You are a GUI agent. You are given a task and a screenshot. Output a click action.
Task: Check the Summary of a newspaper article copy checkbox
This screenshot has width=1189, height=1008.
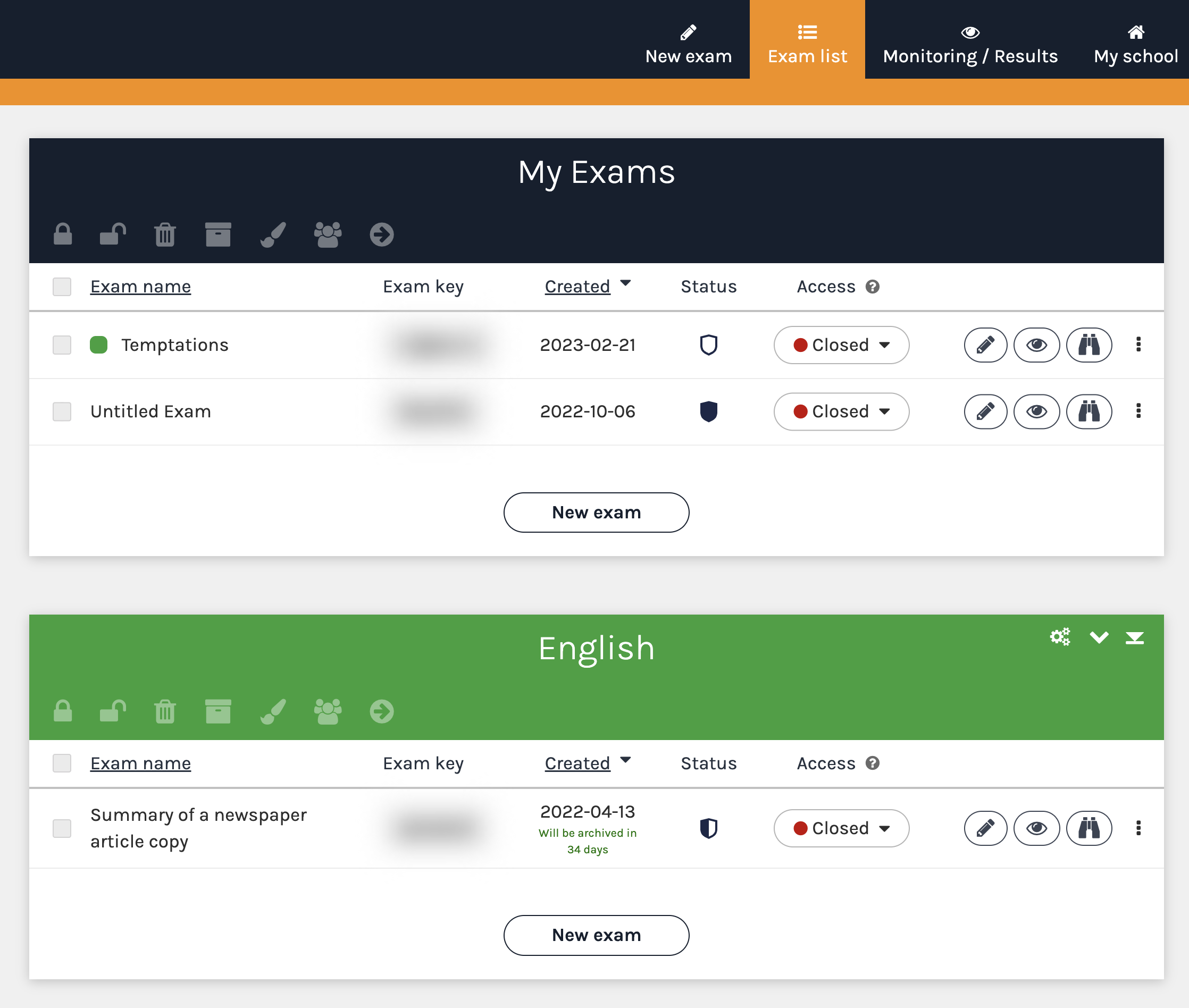pos(62,829)
